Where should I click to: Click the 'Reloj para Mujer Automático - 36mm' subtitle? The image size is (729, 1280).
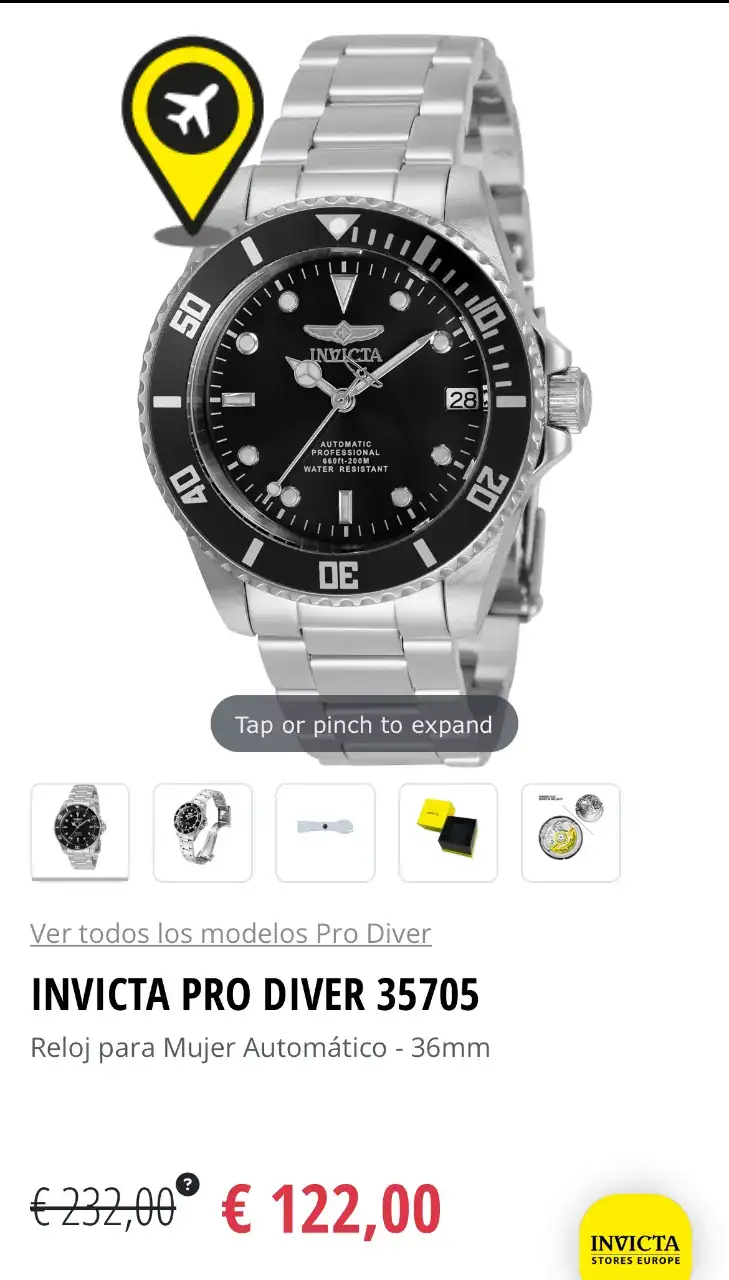[260, 1048]
